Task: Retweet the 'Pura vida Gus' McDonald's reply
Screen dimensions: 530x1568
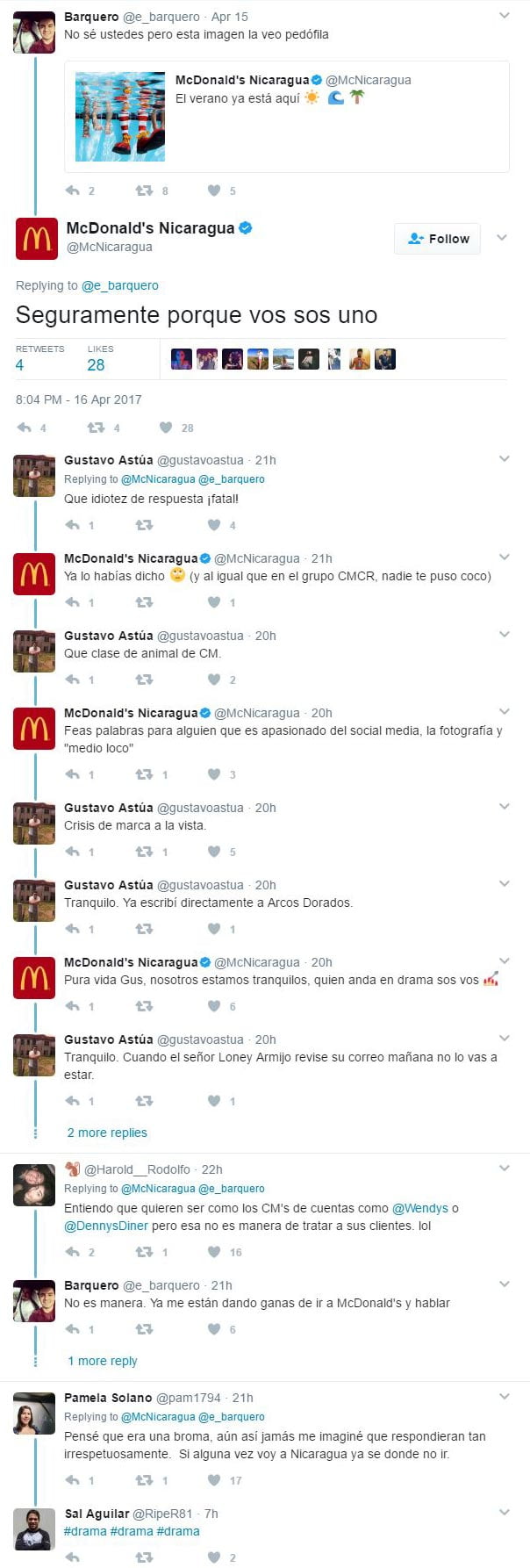Action: (x=144, y=1006)
